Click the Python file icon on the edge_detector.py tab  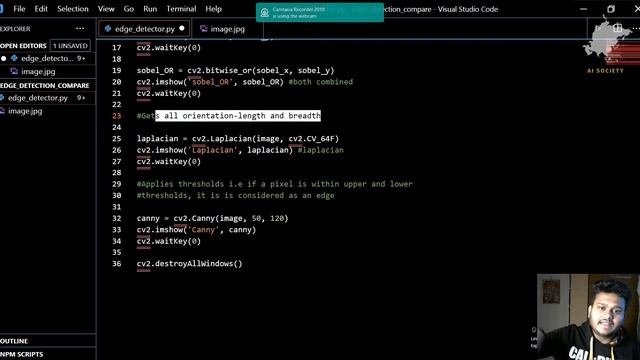(x=108, y=29)
